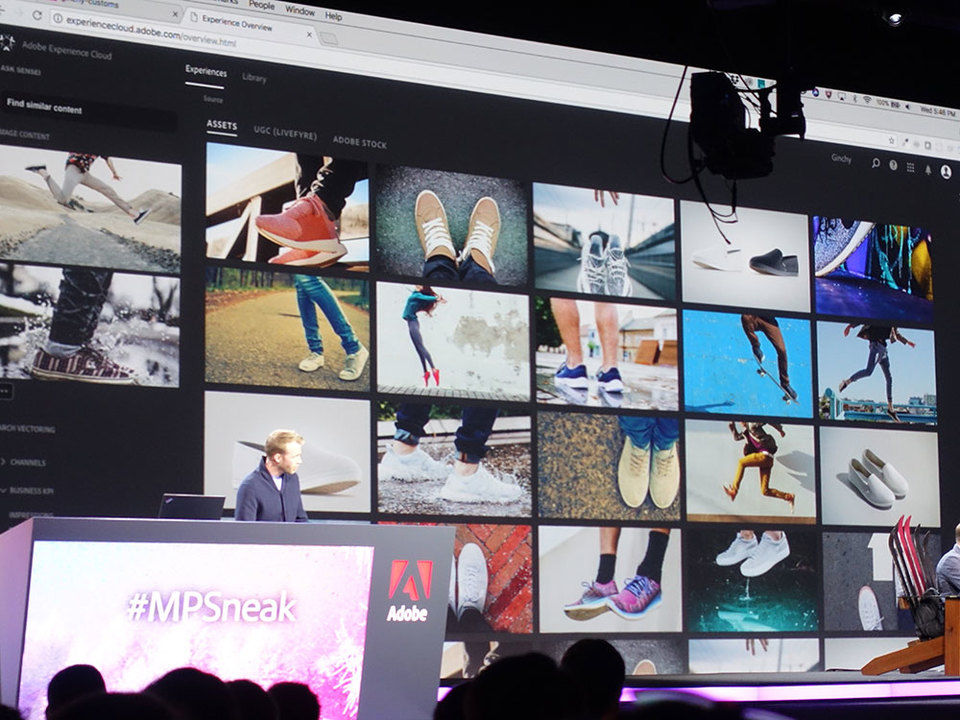This screenshot has width=960, height=720.
Task: Click the ellipsis button below image content
Action: pyautogui.click(x=5, y=391)
